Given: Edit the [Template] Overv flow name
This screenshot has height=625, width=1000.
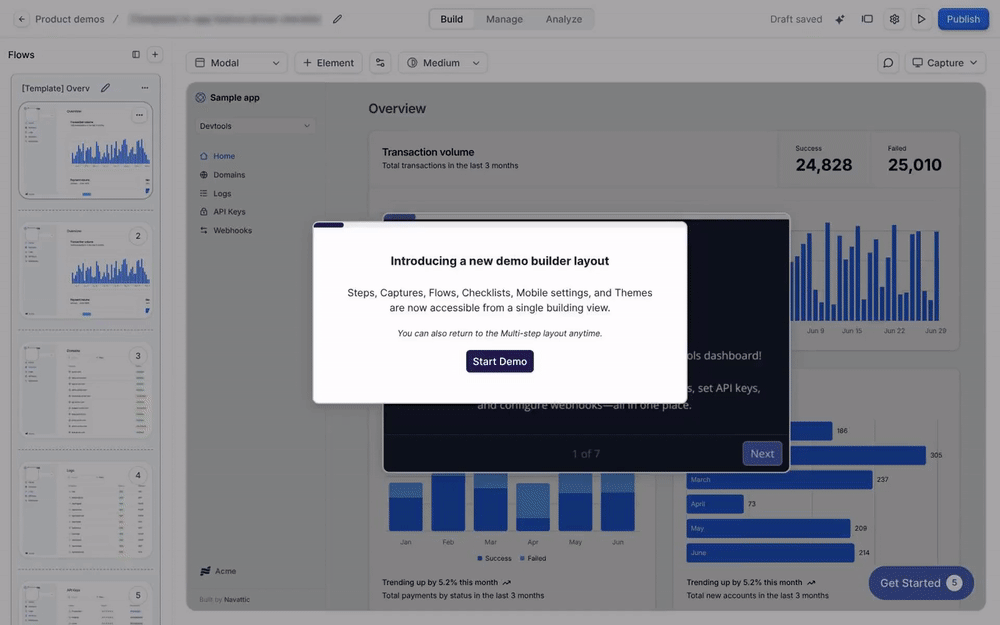Looking at the screenshot, I should pyautogui.click(x=106, y=88).
